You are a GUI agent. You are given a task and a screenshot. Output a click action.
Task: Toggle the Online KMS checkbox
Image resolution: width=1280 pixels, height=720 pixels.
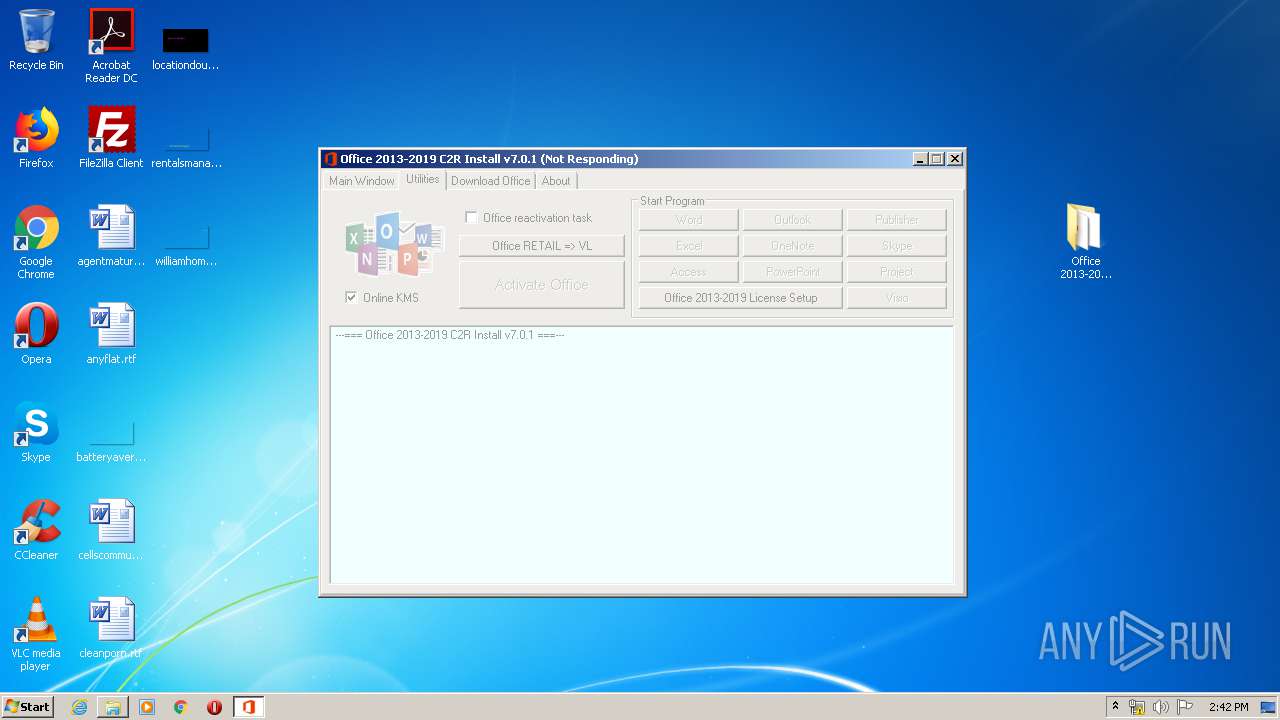pyautogui.click(x=351, y=297)
